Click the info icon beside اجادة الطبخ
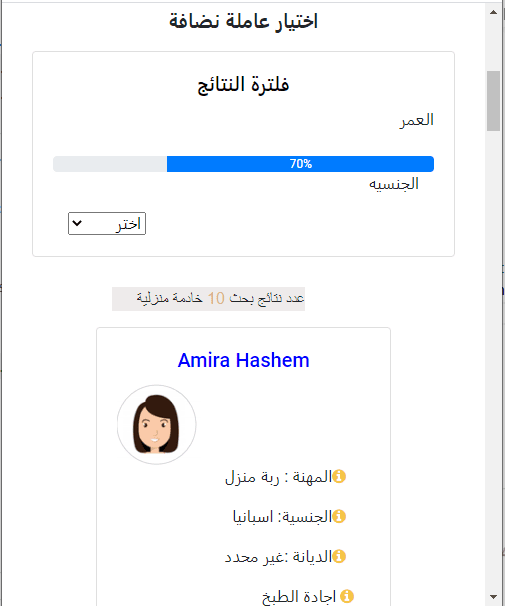Image resolution: width=505 pixels, height=606 pixels. pyautogui.click(x=347, y=596)
